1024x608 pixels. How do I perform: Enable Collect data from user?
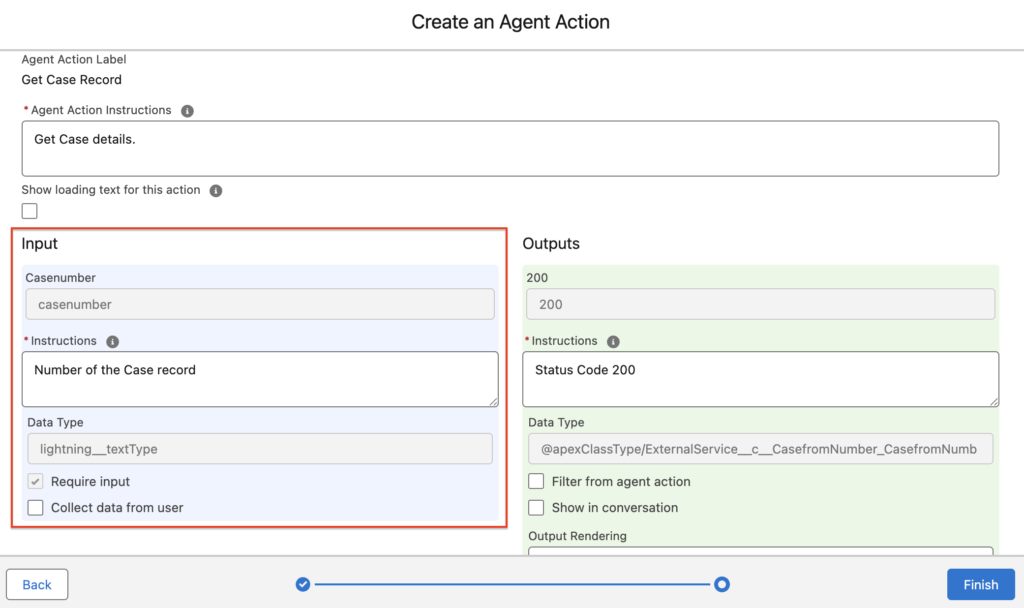point(35,507)
